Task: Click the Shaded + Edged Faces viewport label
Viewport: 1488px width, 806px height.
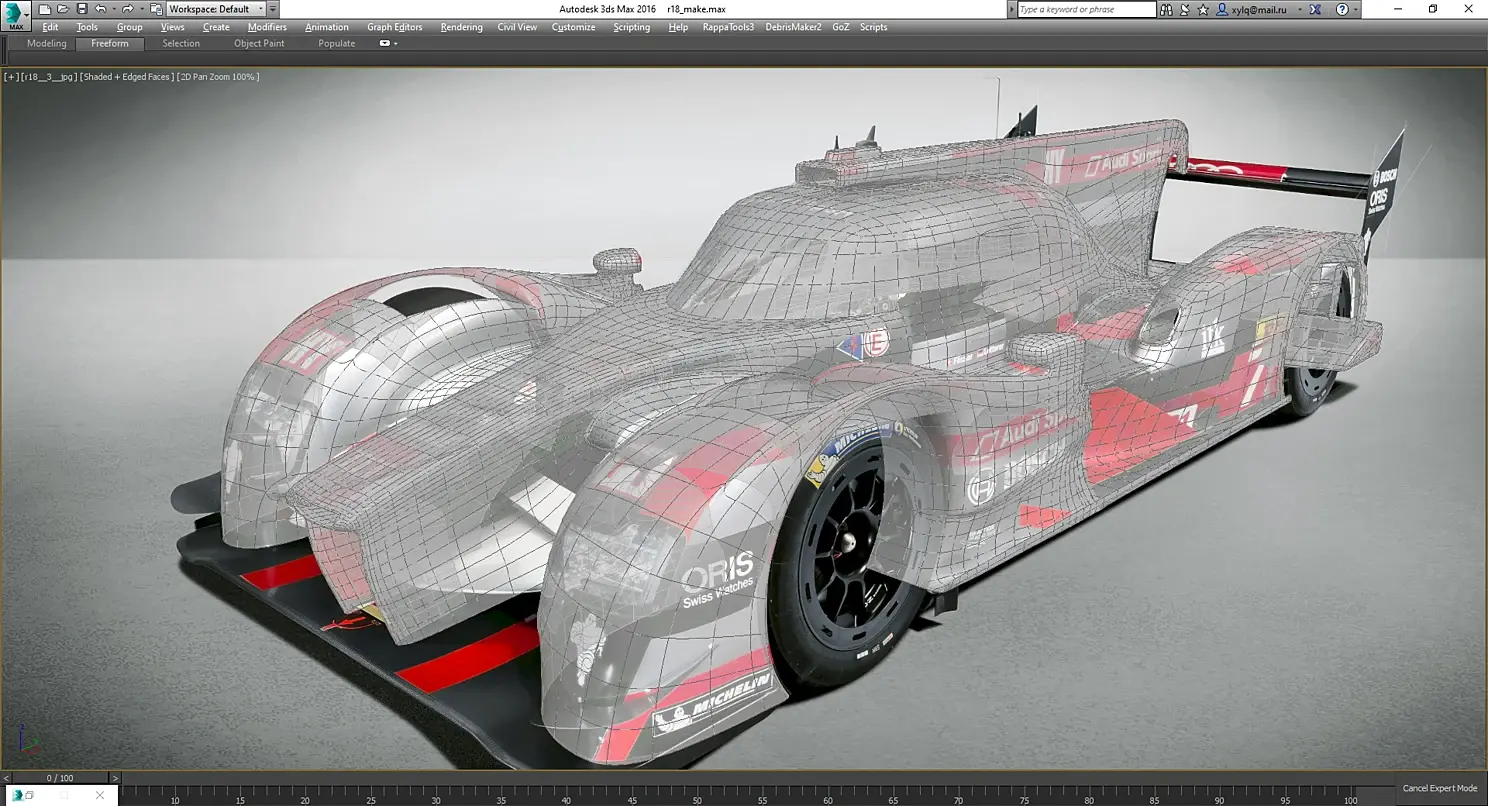Action: [126, 77]
